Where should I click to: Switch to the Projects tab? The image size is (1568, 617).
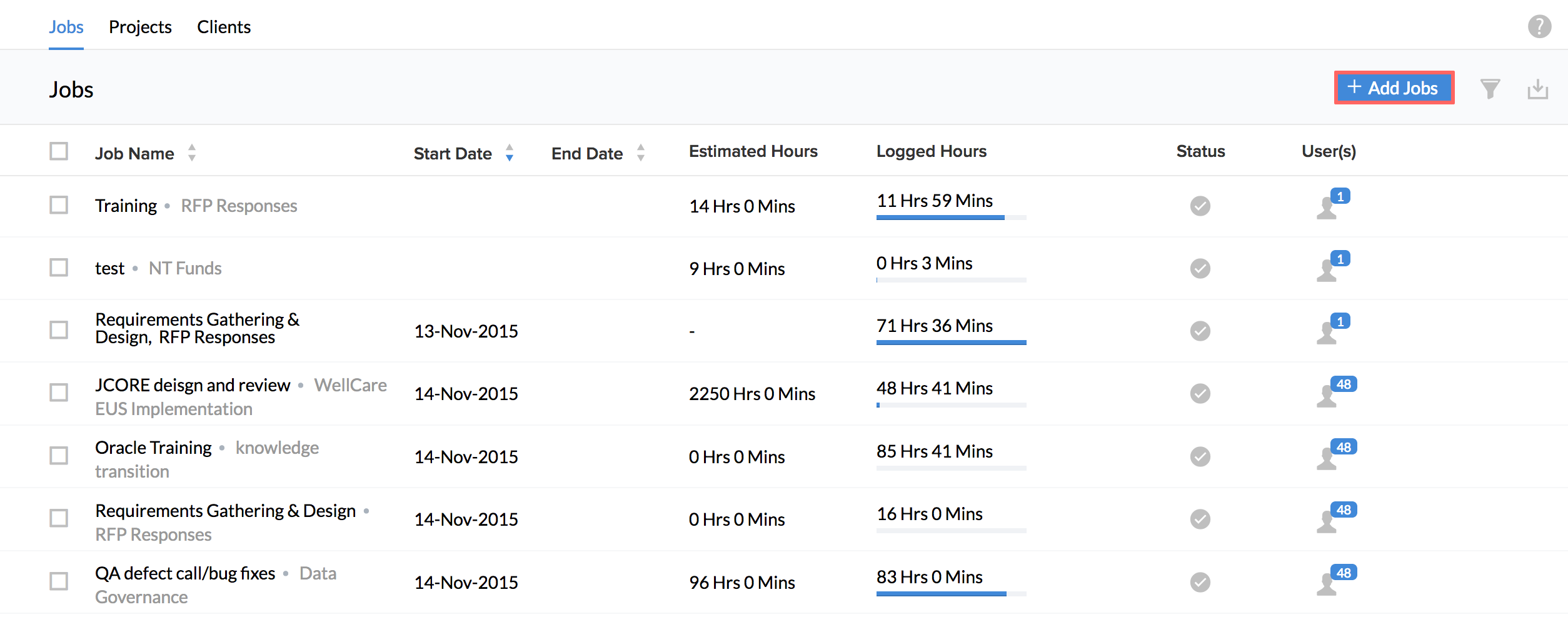pos(140,28)
